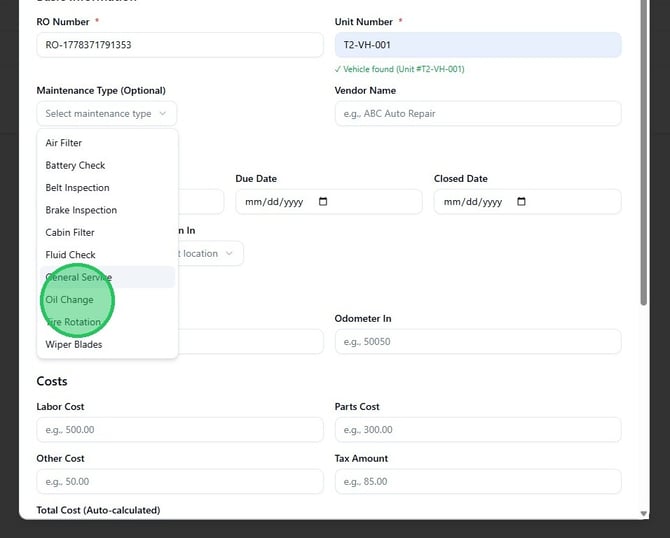Focus the Other Cost field
The height and width of the screenshot is (538, 670).
tap(180, 482)
